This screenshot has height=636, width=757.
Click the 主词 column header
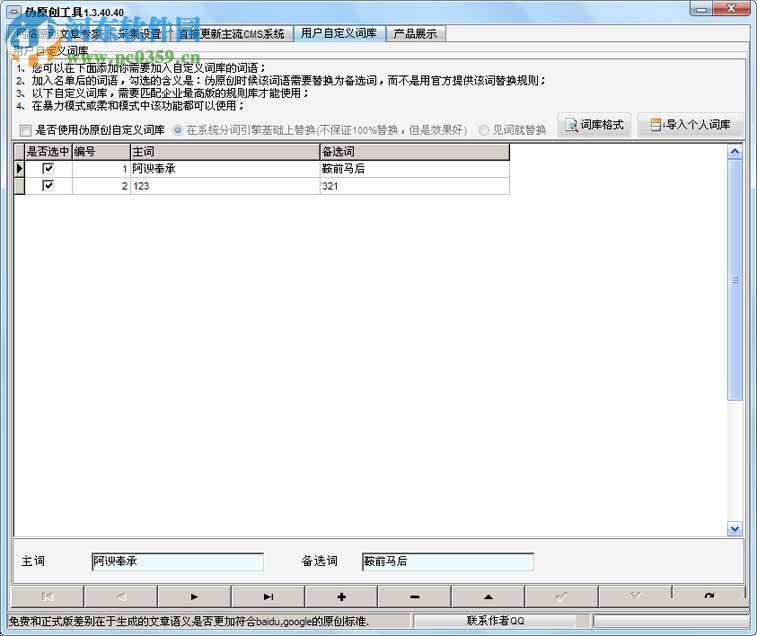tap(225, 152)
